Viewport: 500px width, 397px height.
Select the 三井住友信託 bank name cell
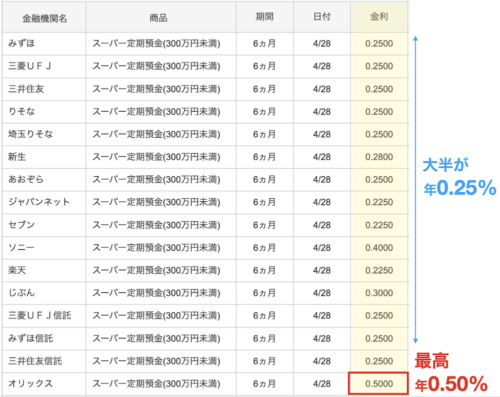[x=44, y=361]
